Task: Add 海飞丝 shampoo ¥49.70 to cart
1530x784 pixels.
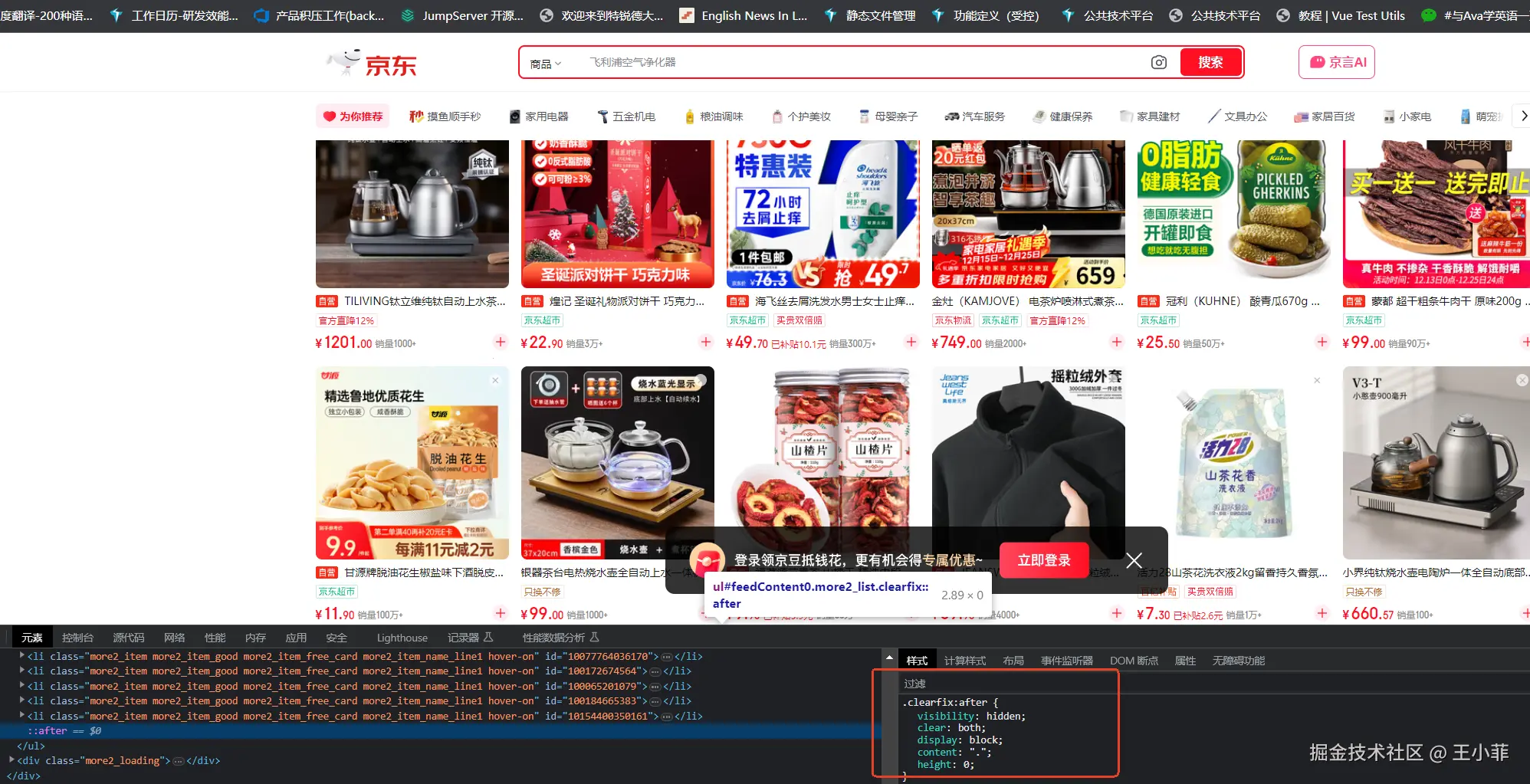Action: coord(911,342)
